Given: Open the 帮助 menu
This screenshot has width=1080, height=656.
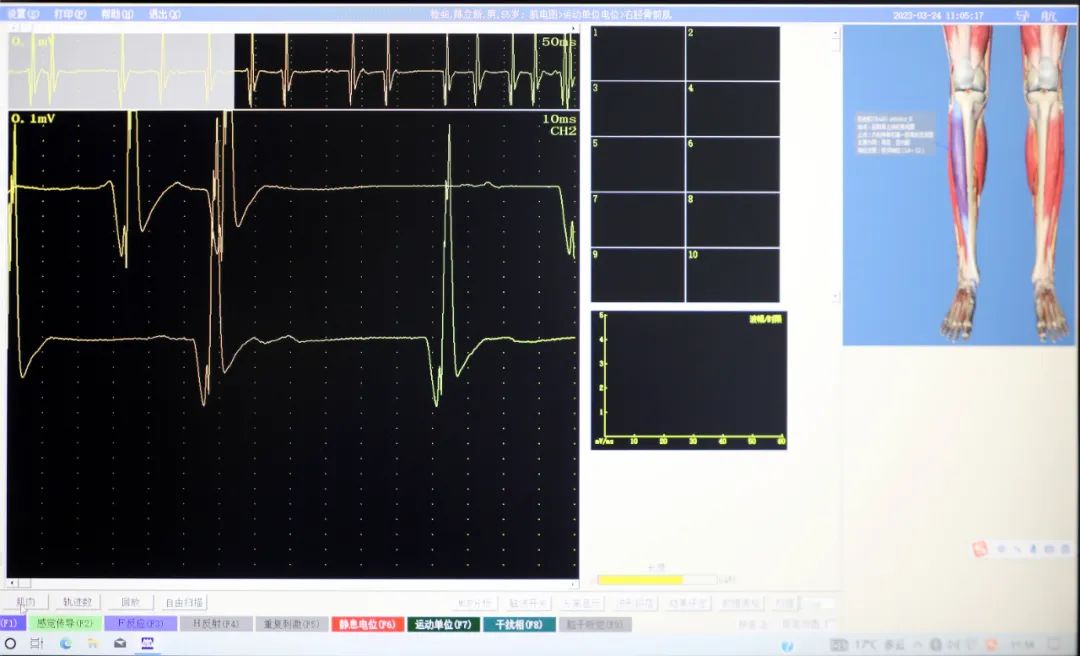Looking at the screenshot, I should pyautogui.click(x=116, y=15).
